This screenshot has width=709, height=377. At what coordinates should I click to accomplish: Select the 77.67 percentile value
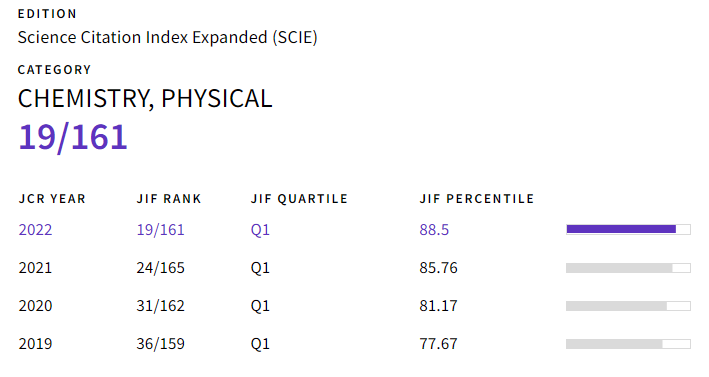pos(438,344)
